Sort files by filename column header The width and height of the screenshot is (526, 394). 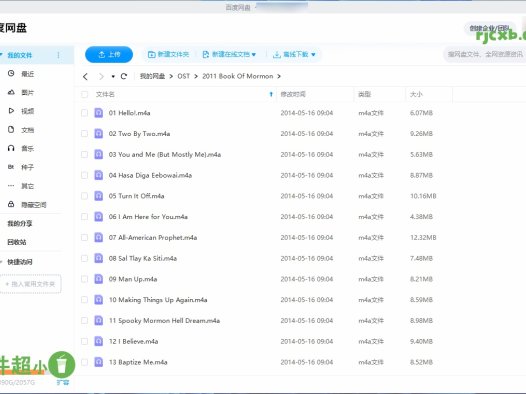pos(105,94)
